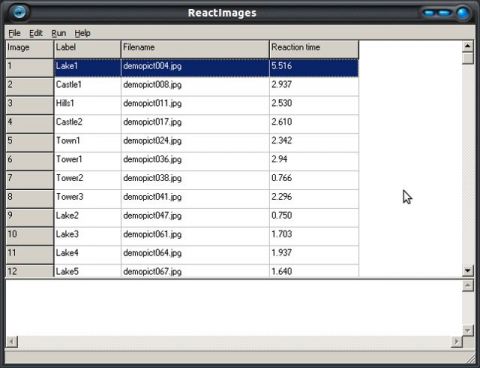Click the empty lower output text pane
The image size is (480, 368).
[234, 308]
